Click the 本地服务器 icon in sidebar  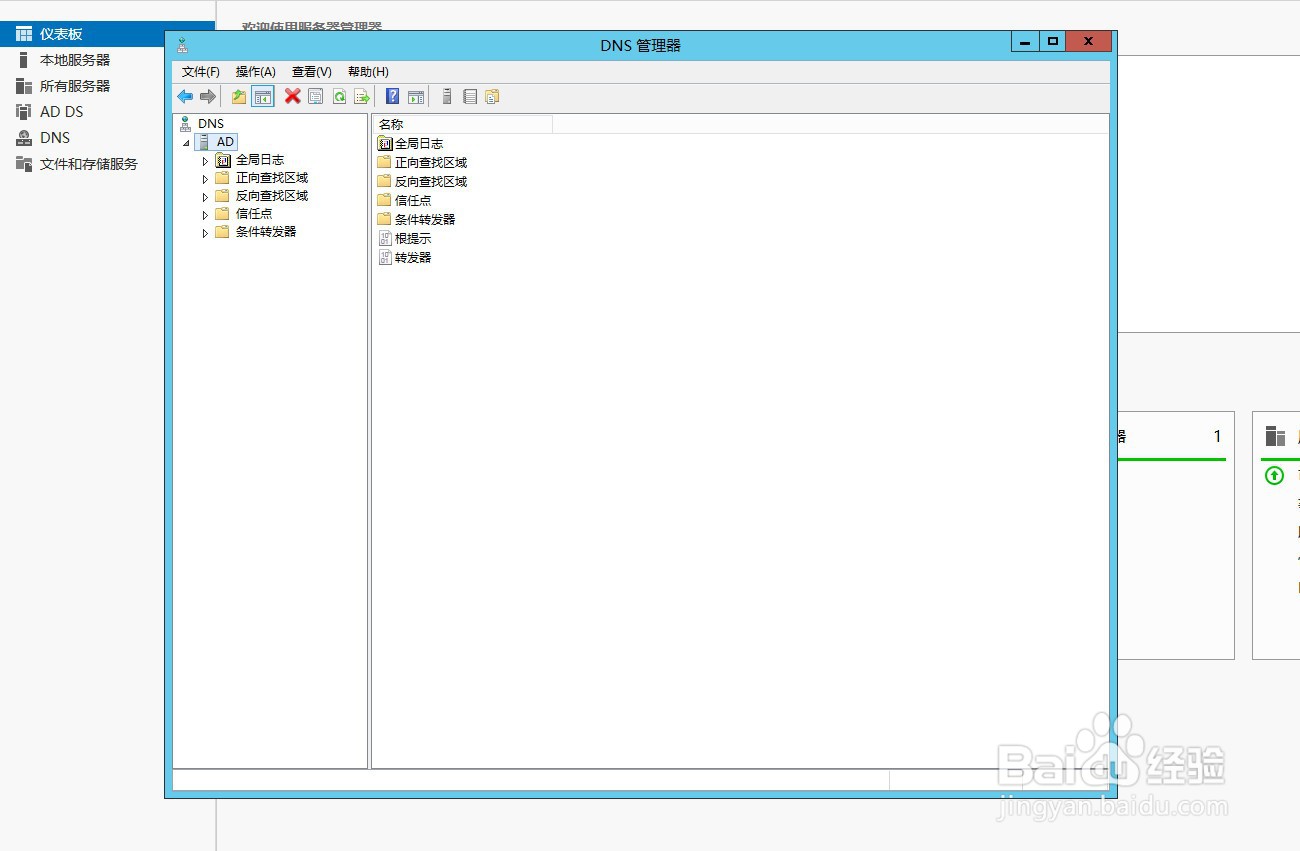pos(24,60)
